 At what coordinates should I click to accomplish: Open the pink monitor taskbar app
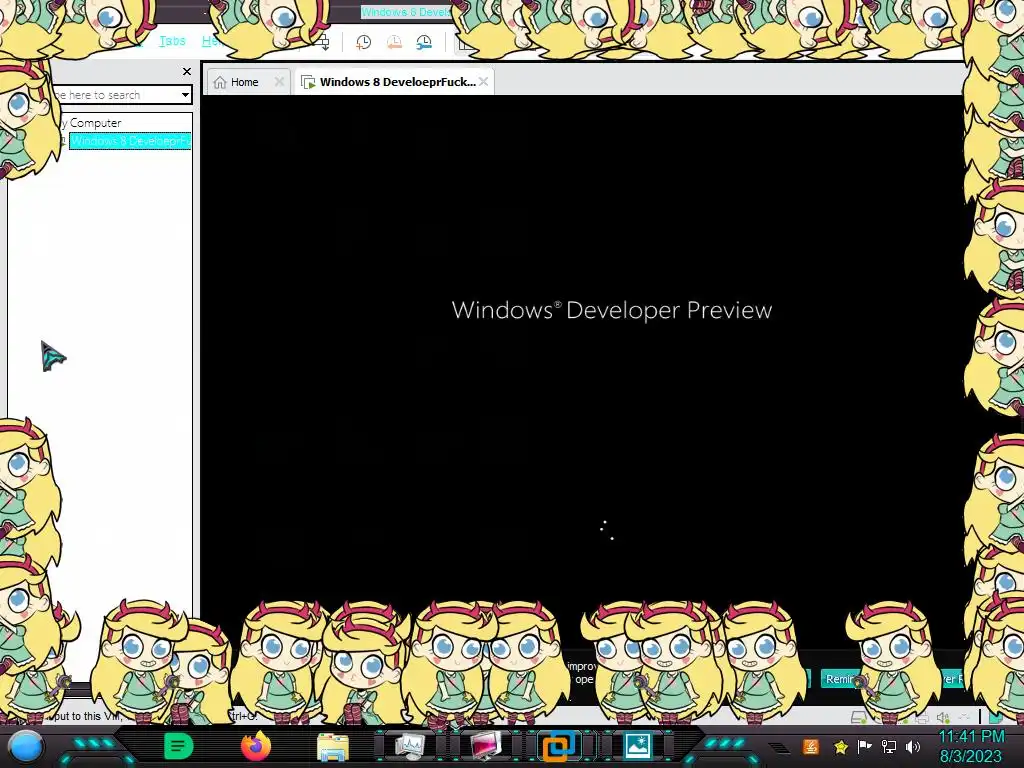click(487, 746)
